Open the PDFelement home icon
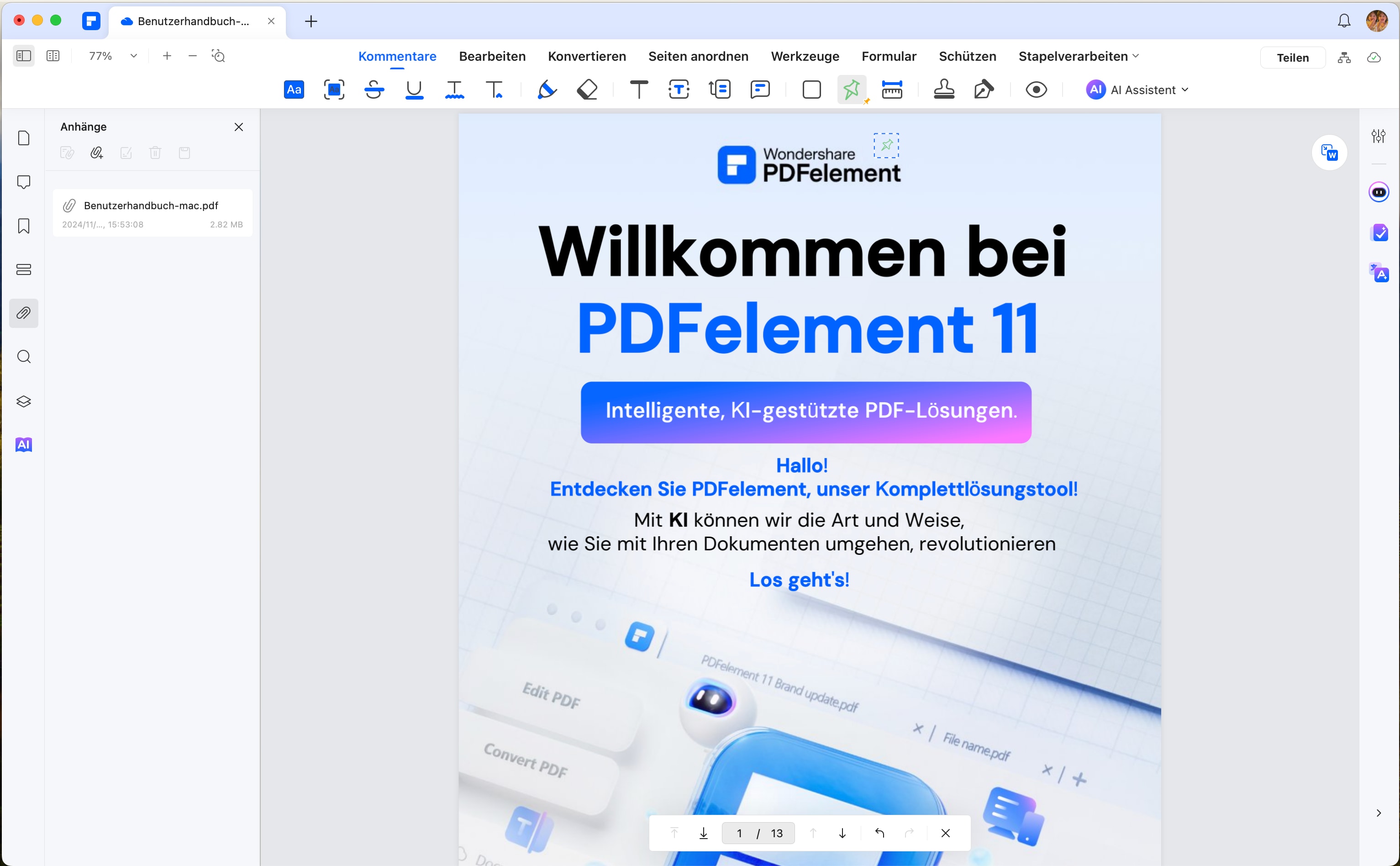Image resolution: width=1400 pixels, height=866 pixels. 91,21
